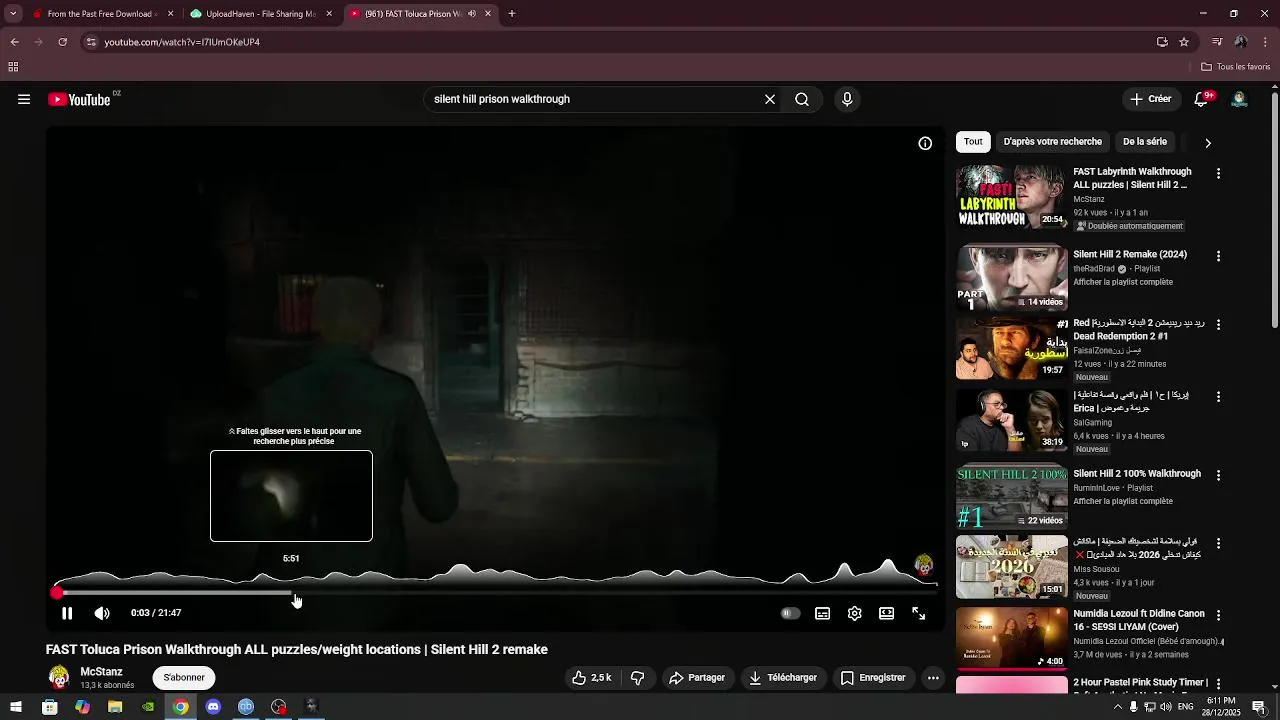Install app icon in address bar
Screen dimensions: 1280x720
pyautogui.click(x=1162, y=42)
